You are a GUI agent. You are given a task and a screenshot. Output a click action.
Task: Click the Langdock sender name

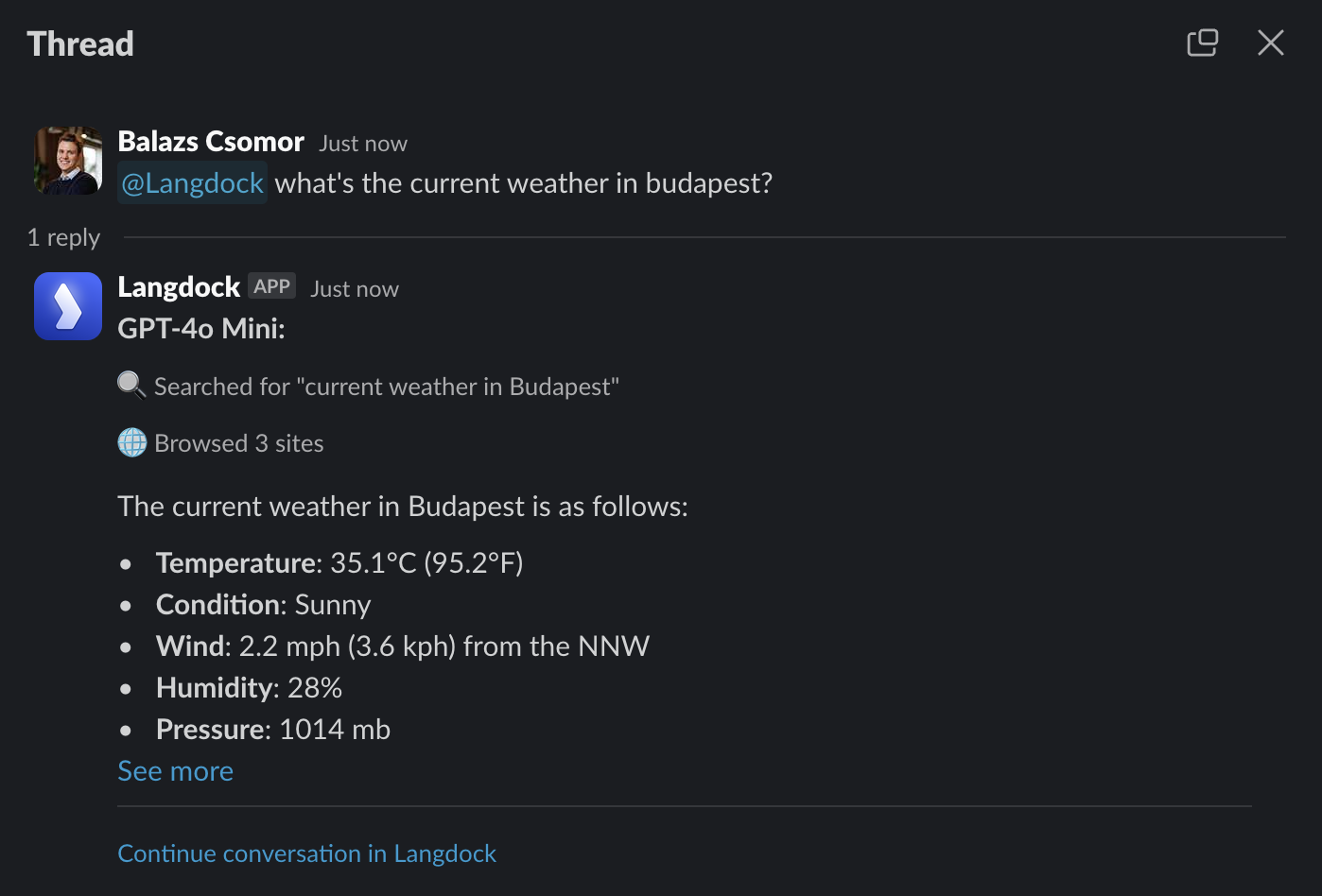[x=179, y=287]
